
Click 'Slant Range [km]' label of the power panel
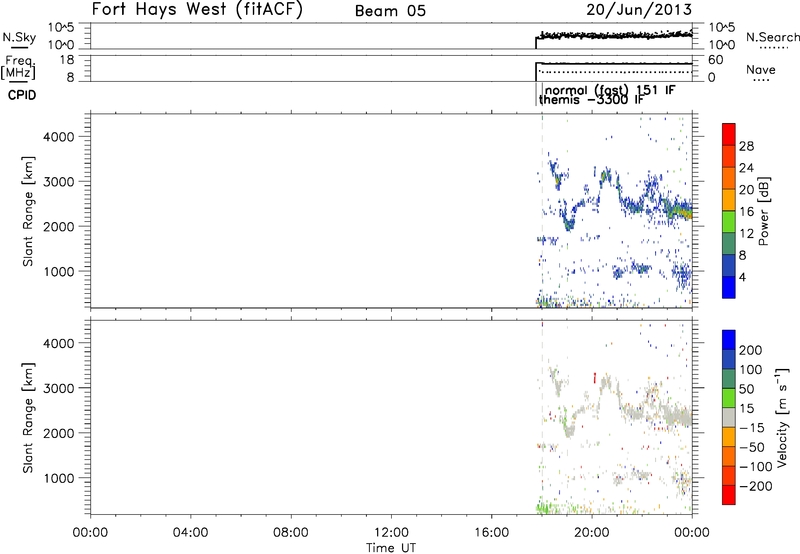click(29, 211)
